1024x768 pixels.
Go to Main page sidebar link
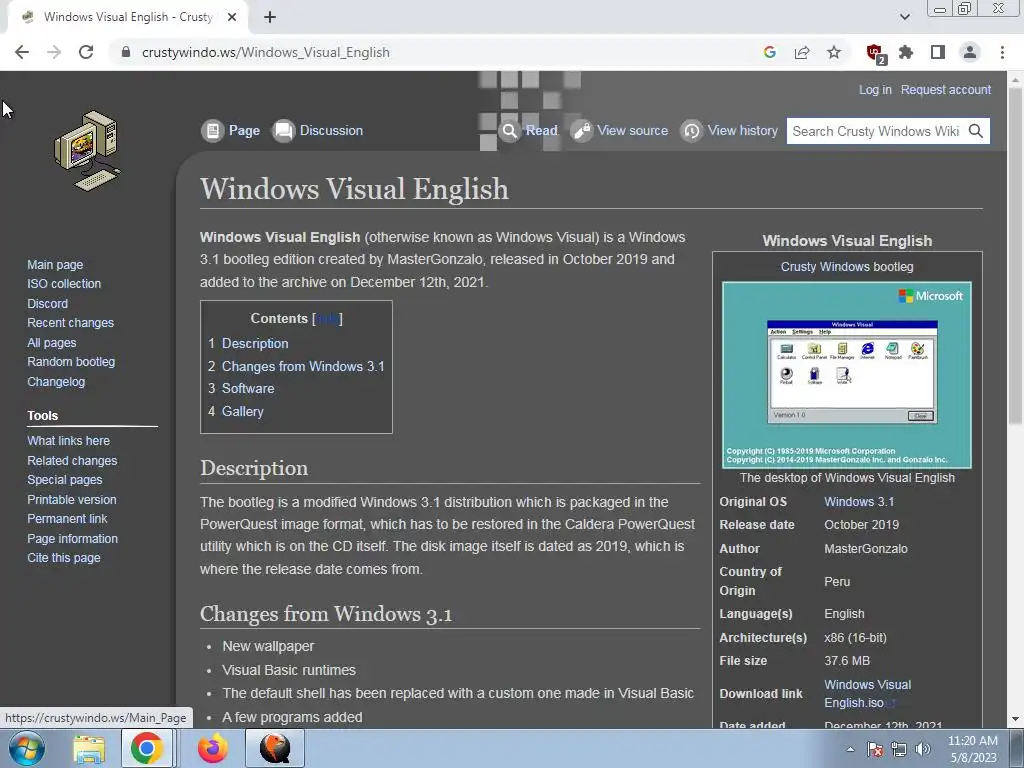(x=55, y=264)
